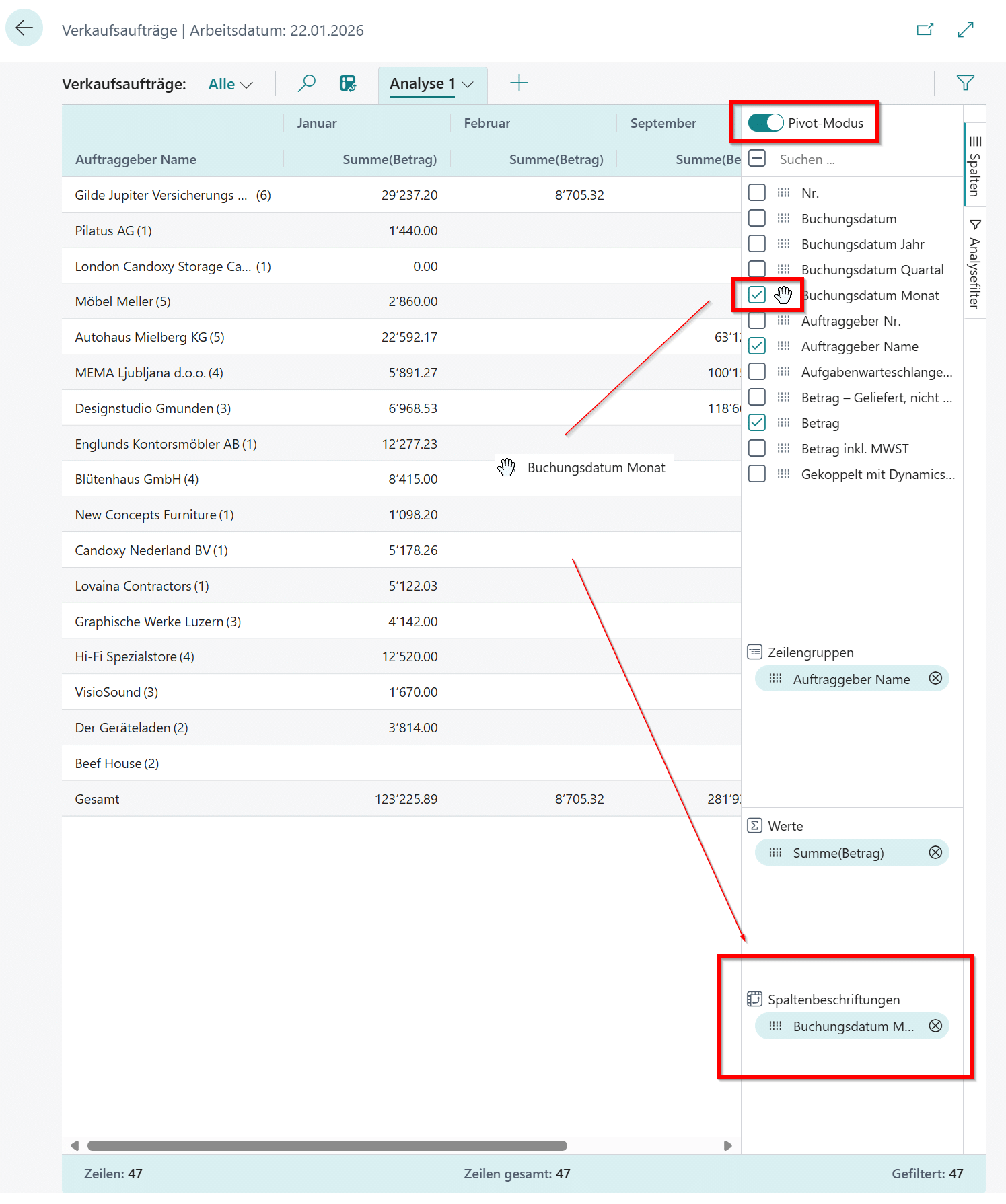Click the expand to full screen icon
The width and height of the screenshot is (1006, 1204).
tap(965, 30)
